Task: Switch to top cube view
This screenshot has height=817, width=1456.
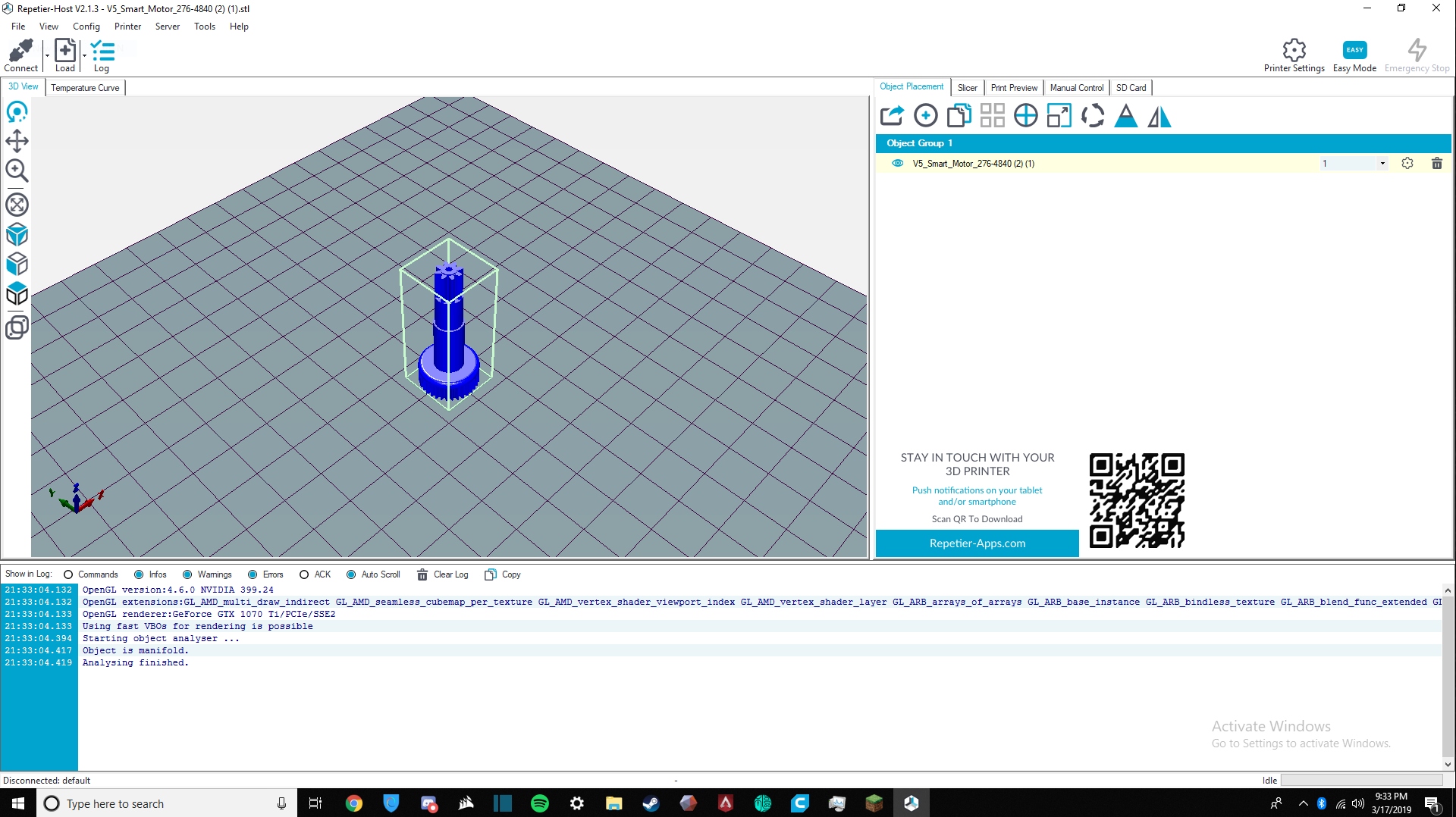Action: pyautogui.click(x=17, y=294)
